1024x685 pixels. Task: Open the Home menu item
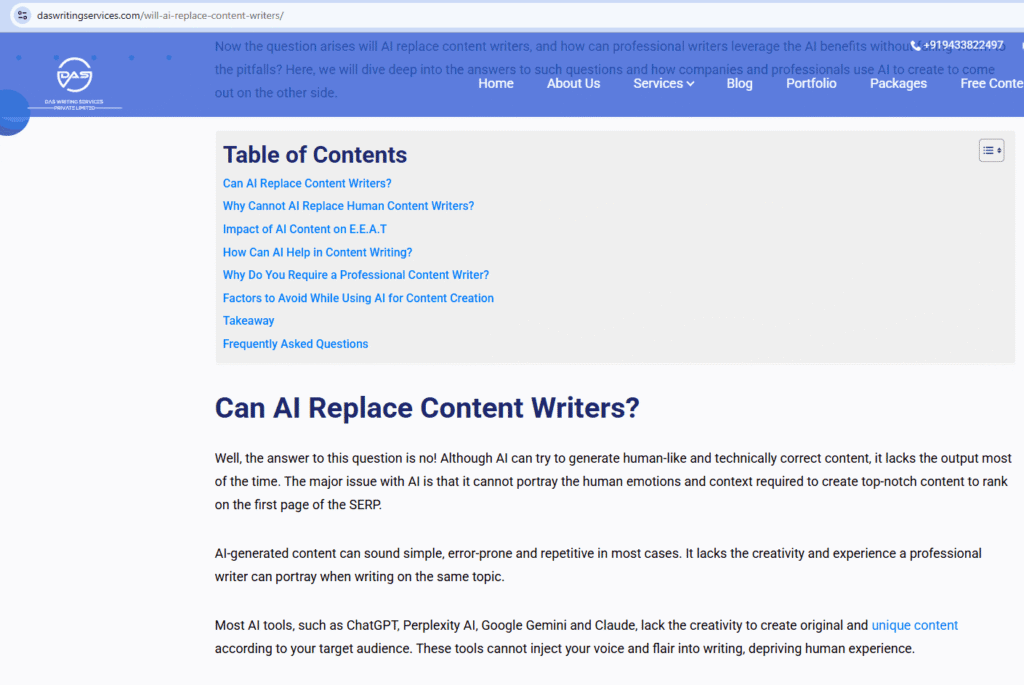pyautogui.click(x=496, y=84)
